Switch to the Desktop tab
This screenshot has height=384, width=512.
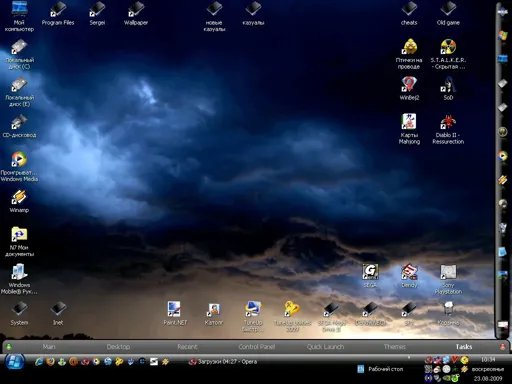tap(118, 347)
